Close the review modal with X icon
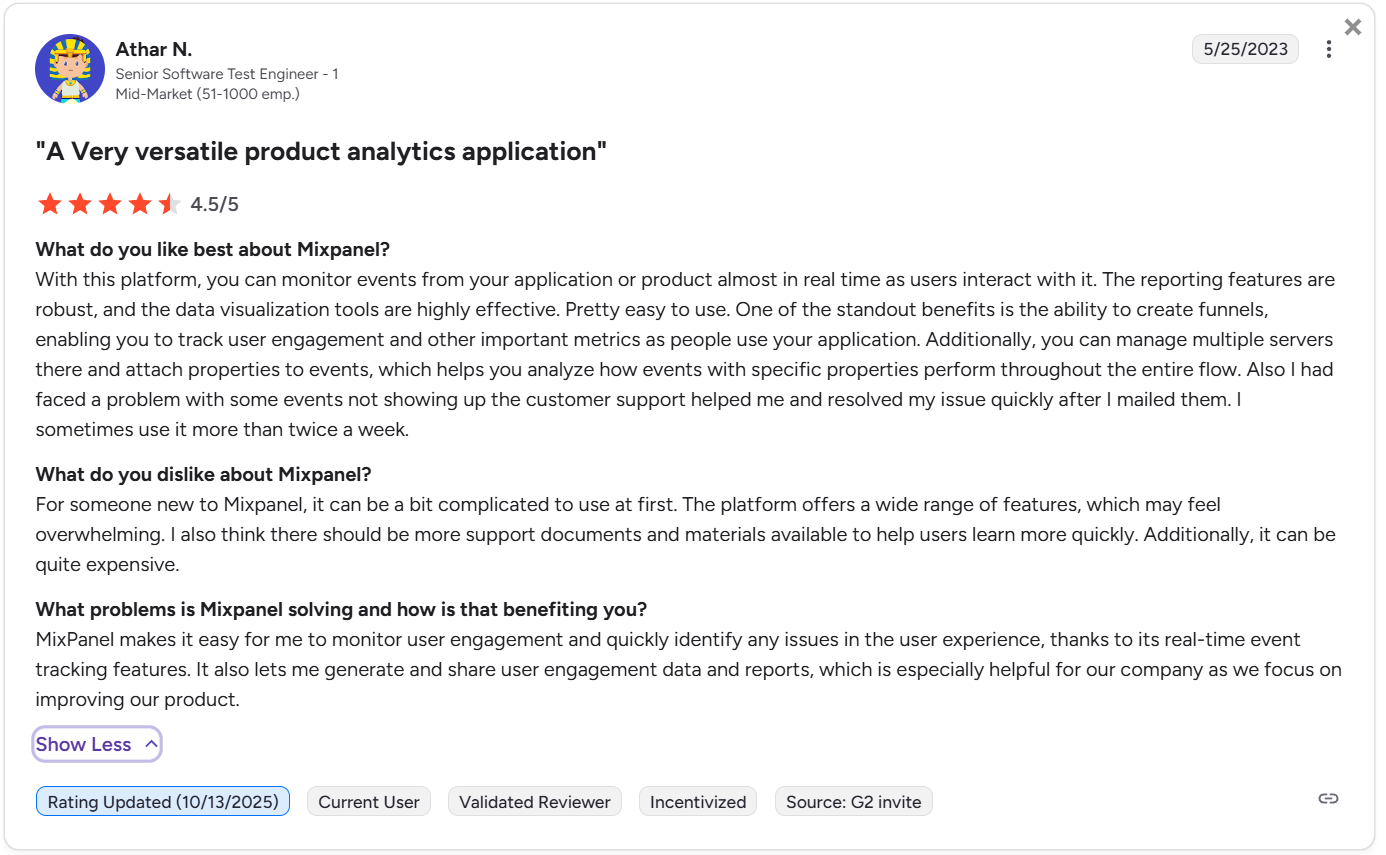This screenshot has width=1386, height=855. click(1352, 27)
